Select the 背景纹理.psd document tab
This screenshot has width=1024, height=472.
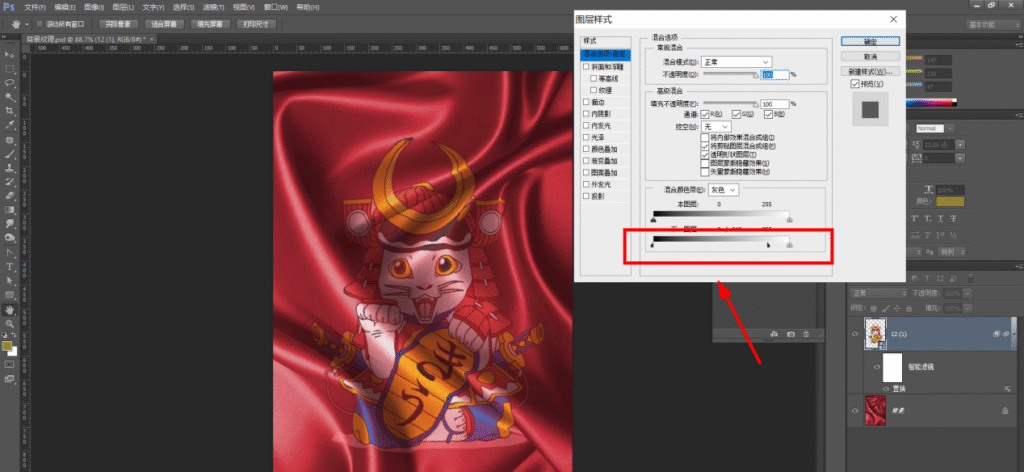point(89,39)
